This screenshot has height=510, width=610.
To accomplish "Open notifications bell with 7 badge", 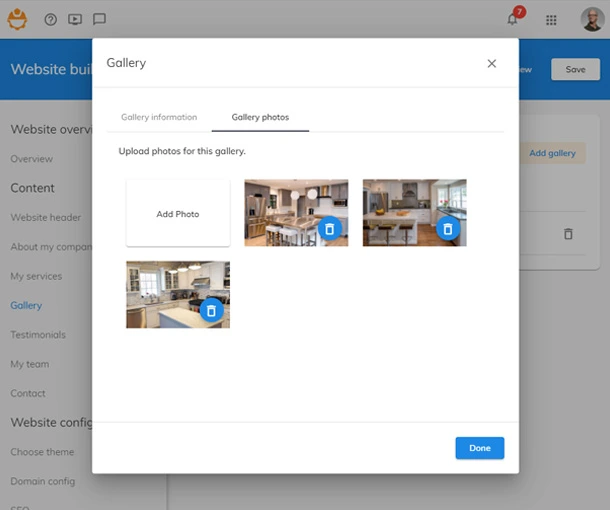I will coord(514,19).
